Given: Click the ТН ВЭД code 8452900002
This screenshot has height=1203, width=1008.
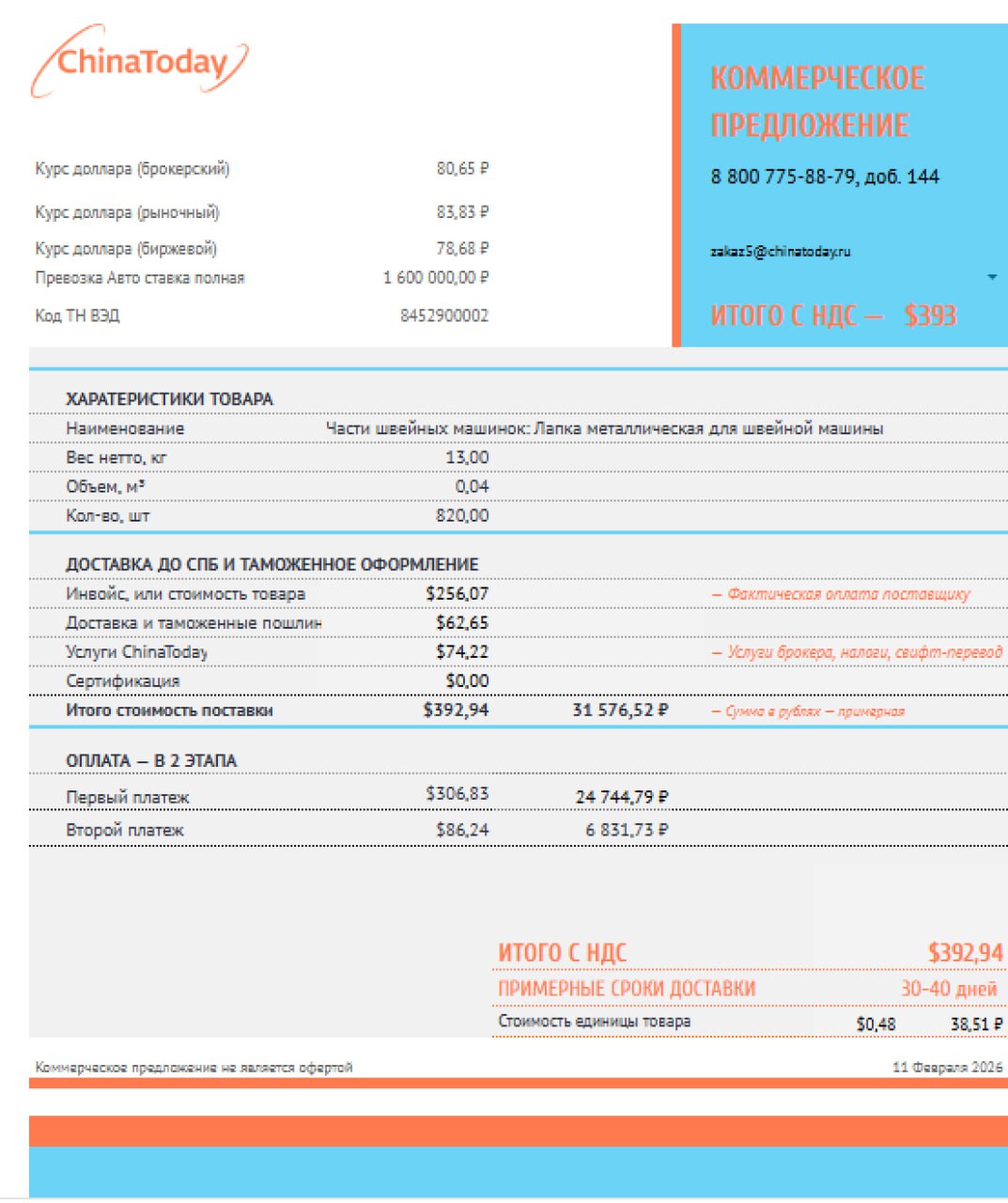Looking at the screenshot, I should point(443,316).
